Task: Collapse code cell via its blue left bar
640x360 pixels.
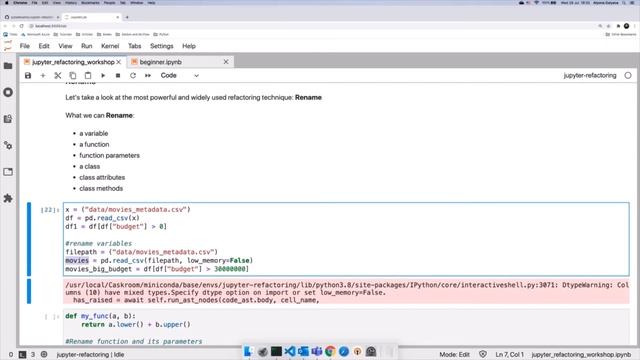Action: pos(29,239)
